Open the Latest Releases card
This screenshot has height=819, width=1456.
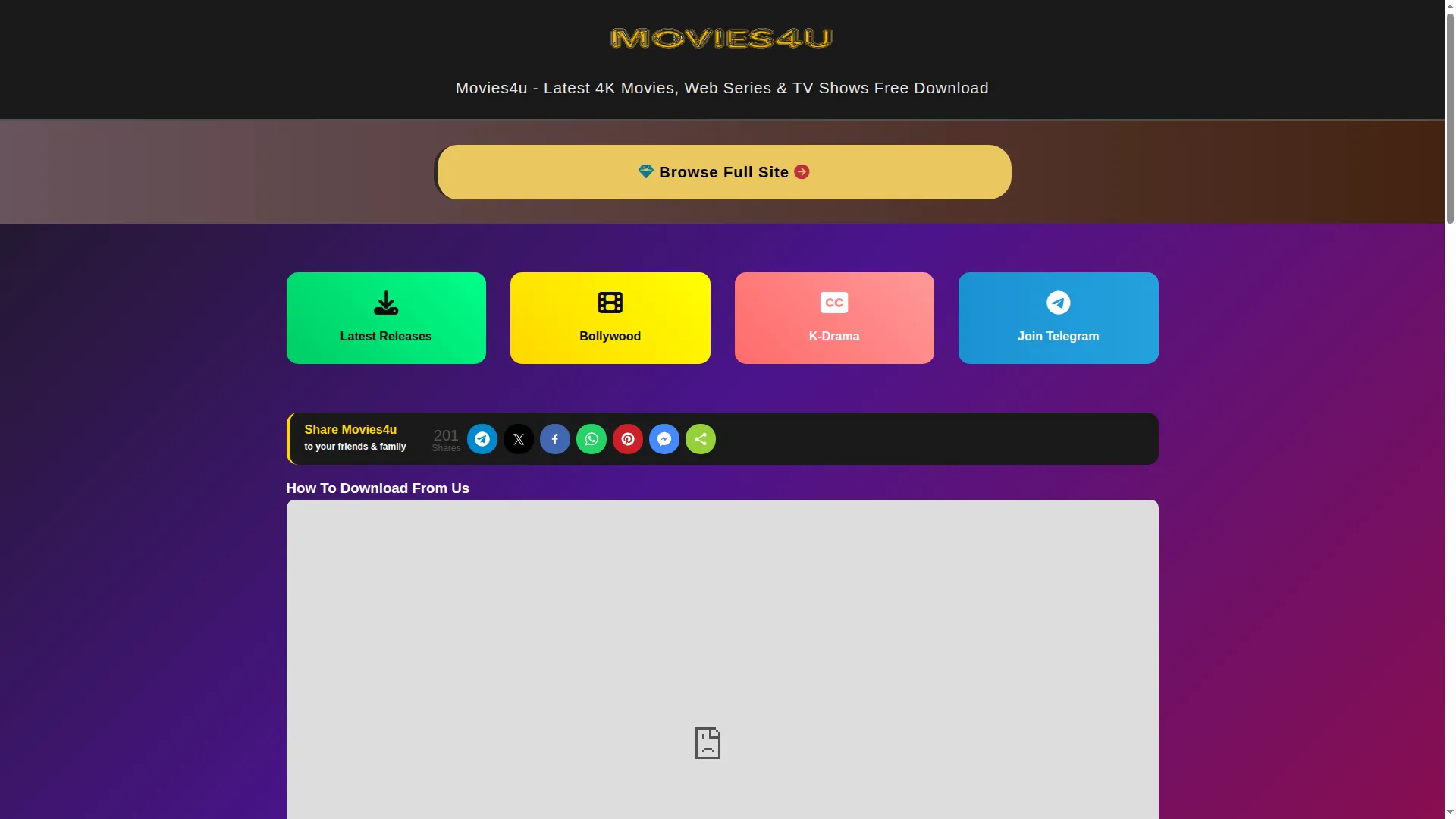pyautogui.click(x=386, y=318)
